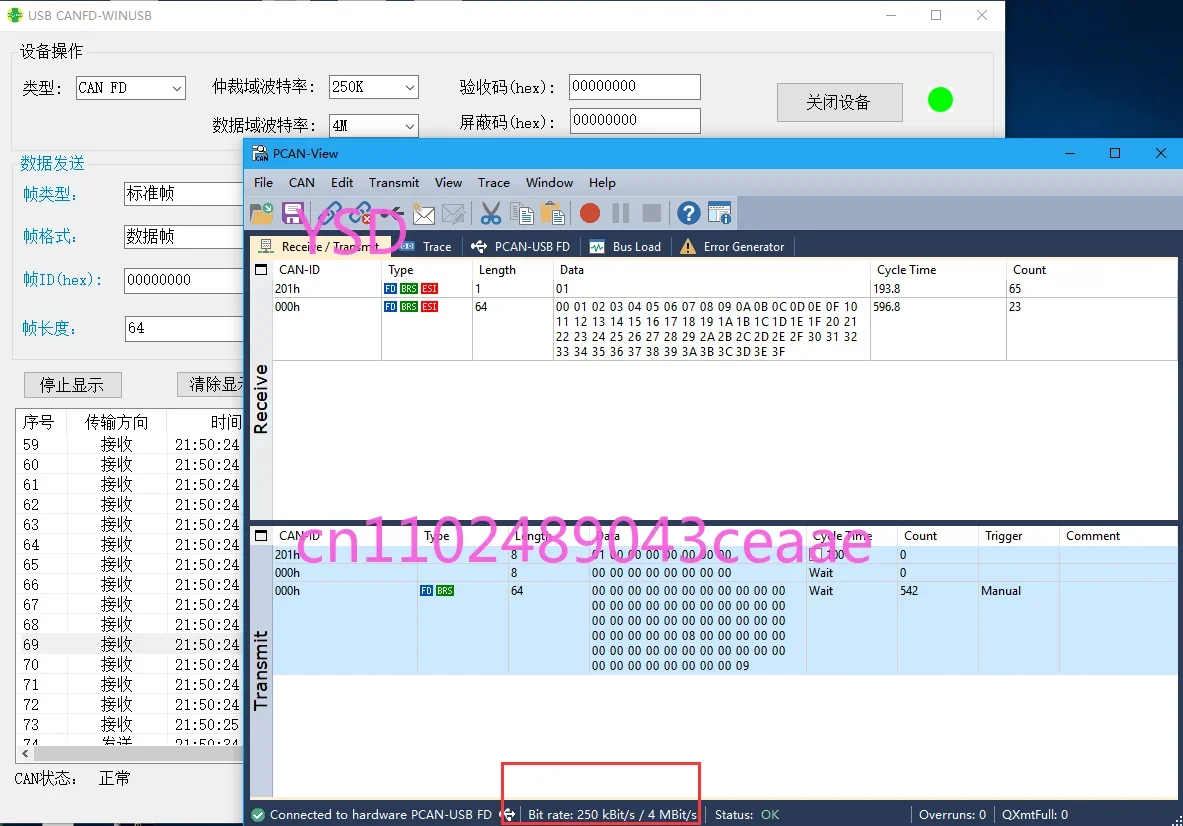Click the copy documents icon
The height and width of the screenshot is (826, 1183).
tap(521, 213)
